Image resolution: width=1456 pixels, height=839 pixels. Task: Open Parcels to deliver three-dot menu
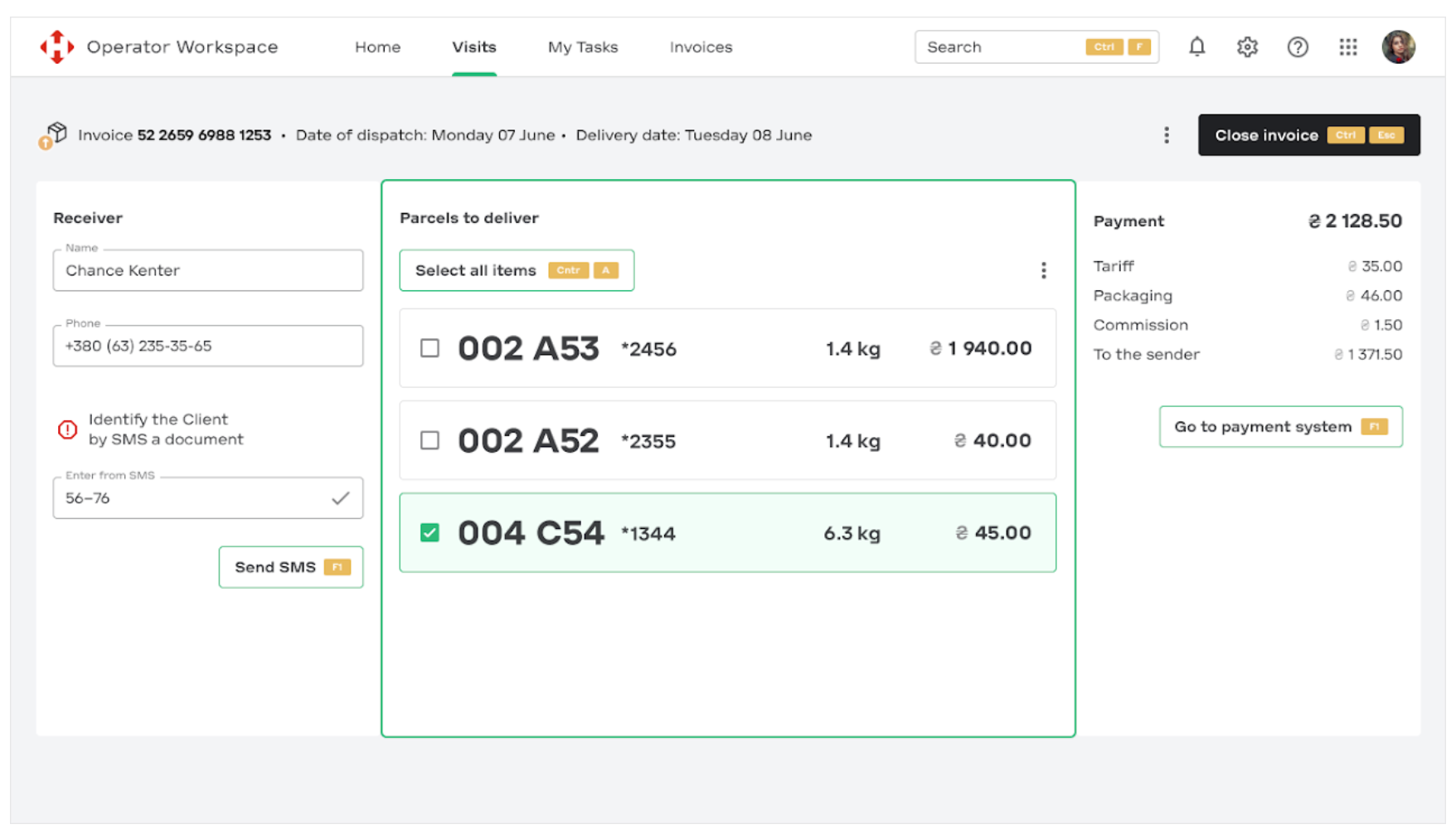pos(1043,270)
